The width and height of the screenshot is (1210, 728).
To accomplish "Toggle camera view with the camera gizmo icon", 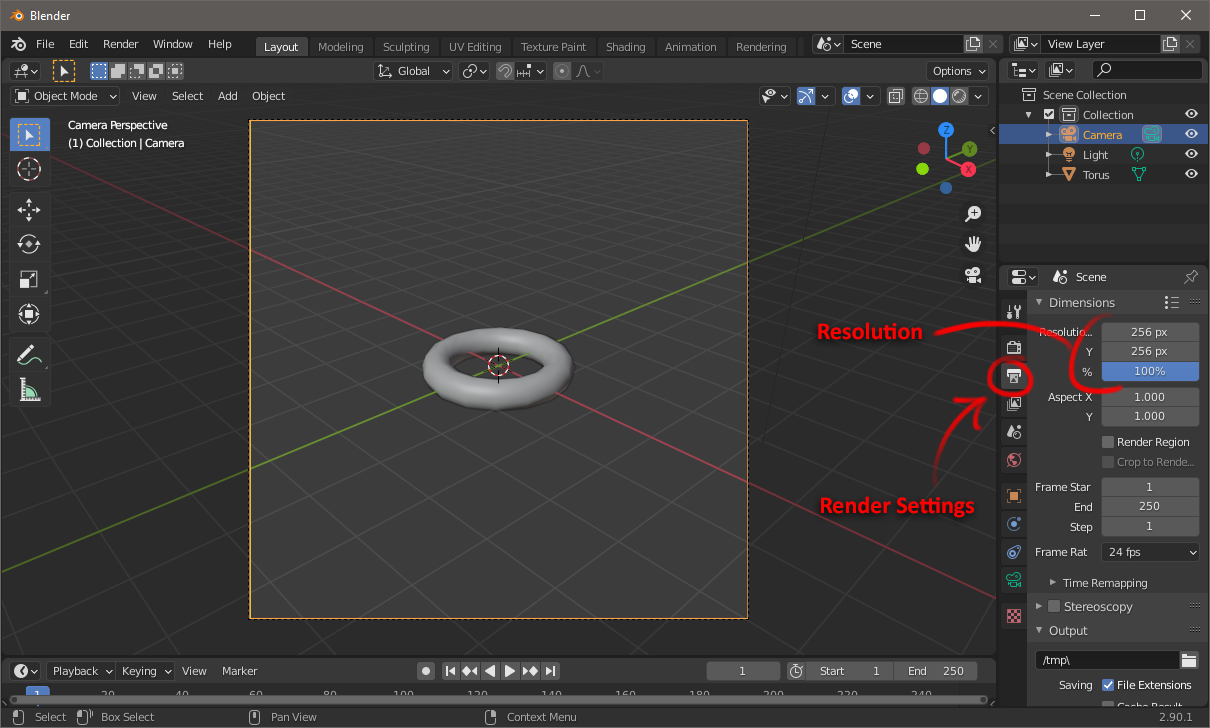I will pos(972,274).
